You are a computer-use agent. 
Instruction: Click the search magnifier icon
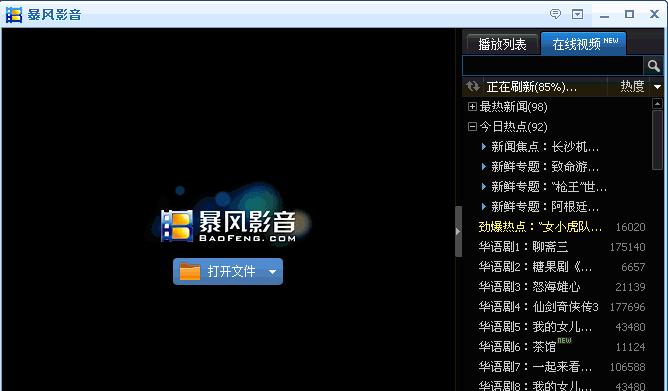tap(653, 66)
